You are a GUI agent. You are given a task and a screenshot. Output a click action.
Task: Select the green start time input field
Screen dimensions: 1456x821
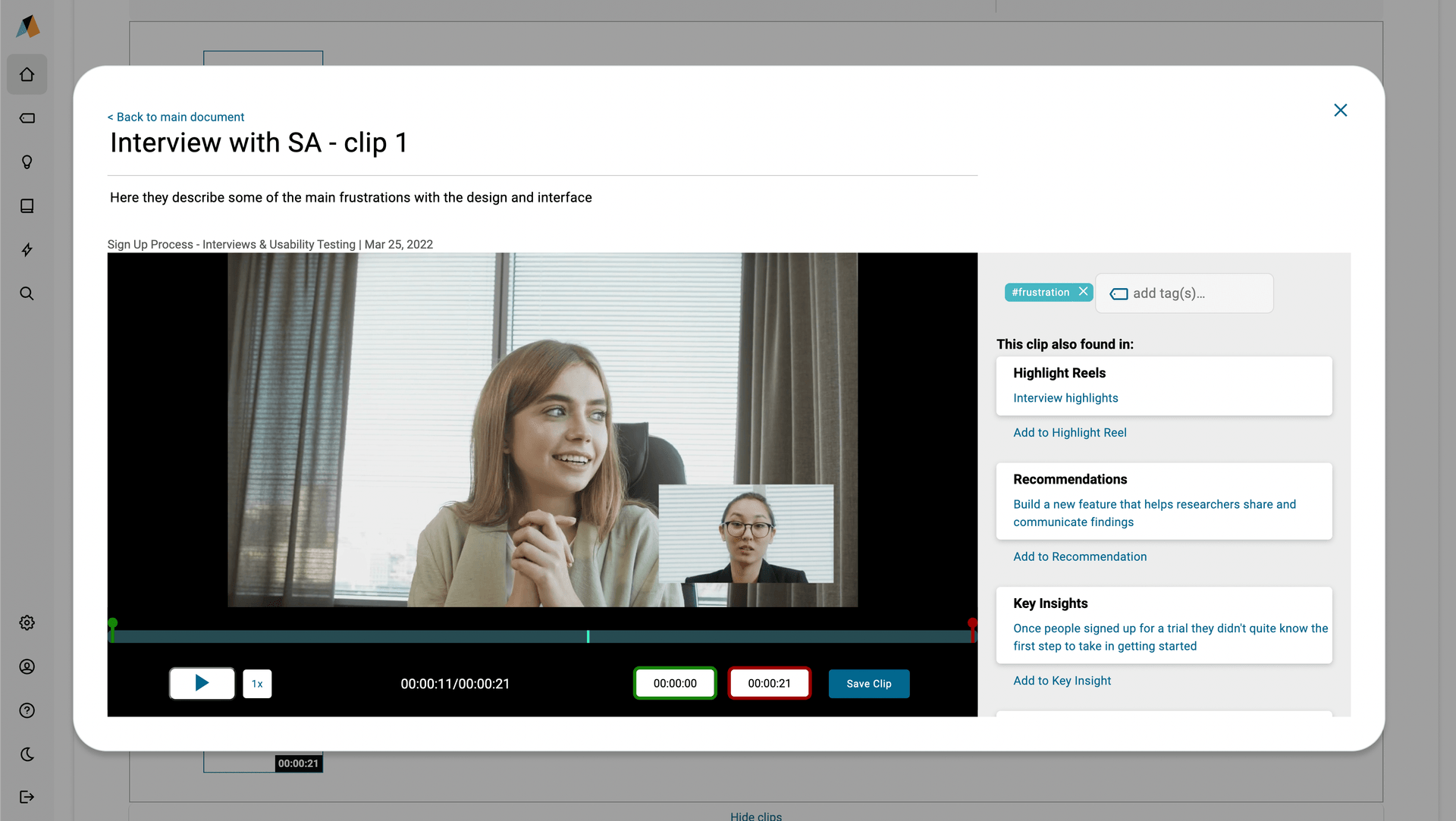pos(675,683)
